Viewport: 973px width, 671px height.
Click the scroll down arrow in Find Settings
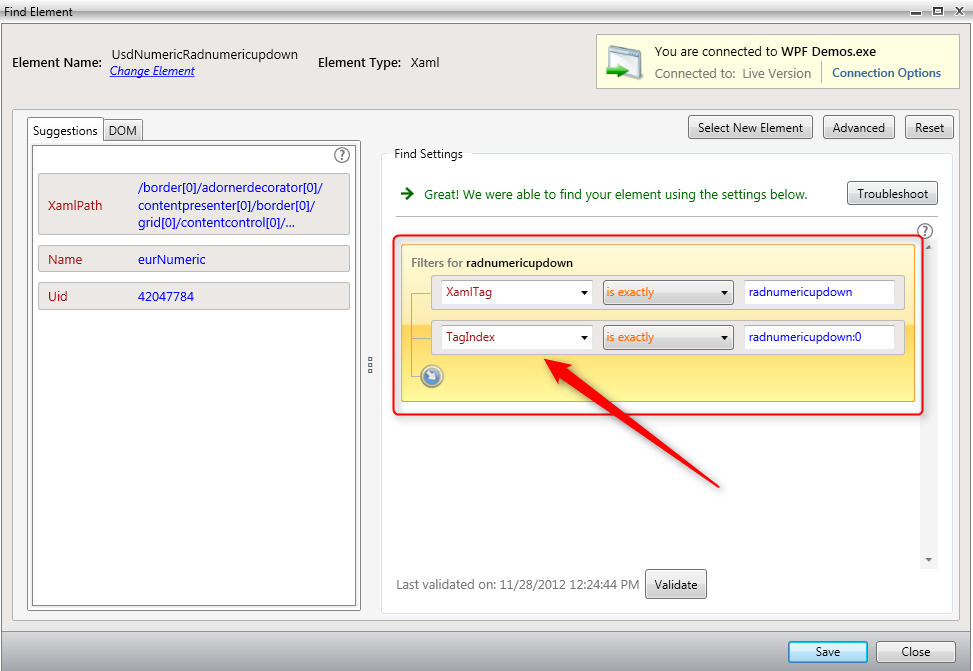pyautogui.click(x=928, y=559)
